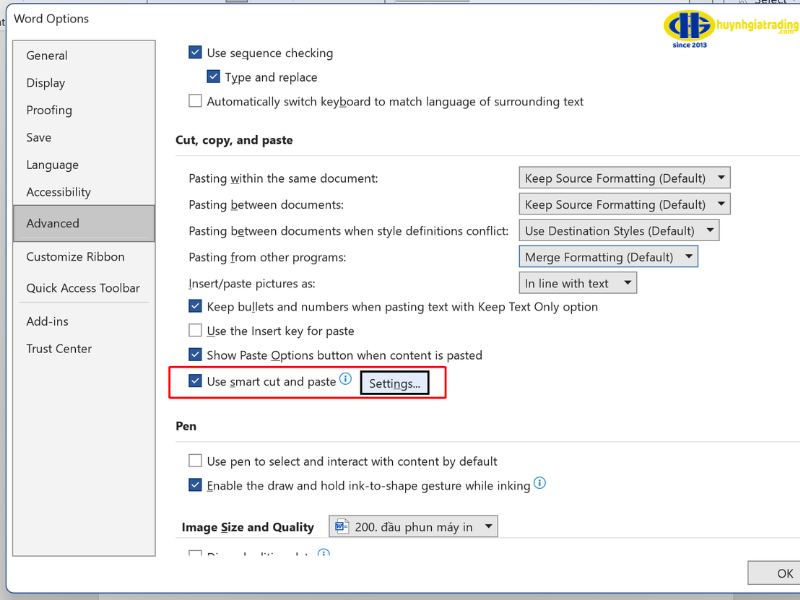Open Insert/paste pictures as dropdown
Screen dimensions: 800x600
[578, 283]
